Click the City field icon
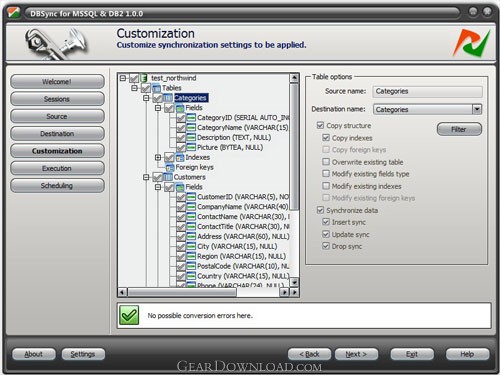Viewport: 500px width, 375px height. point(191,246)
